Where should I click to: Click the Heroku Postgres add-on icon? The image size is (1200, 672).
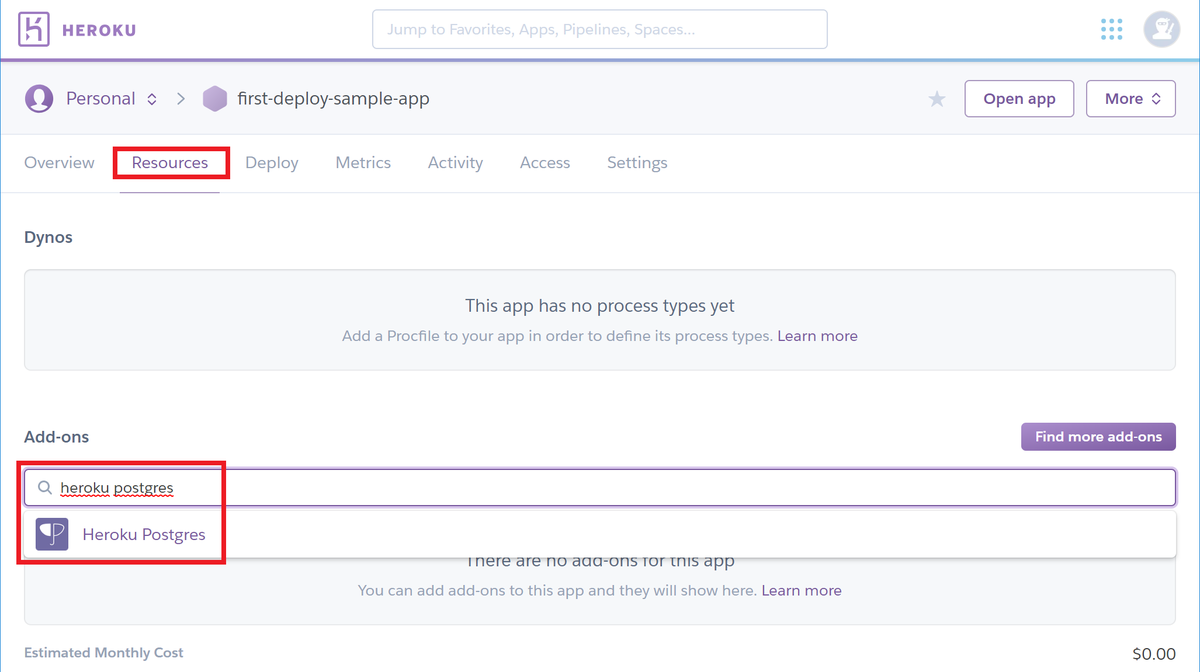click(x=52, y=534)
